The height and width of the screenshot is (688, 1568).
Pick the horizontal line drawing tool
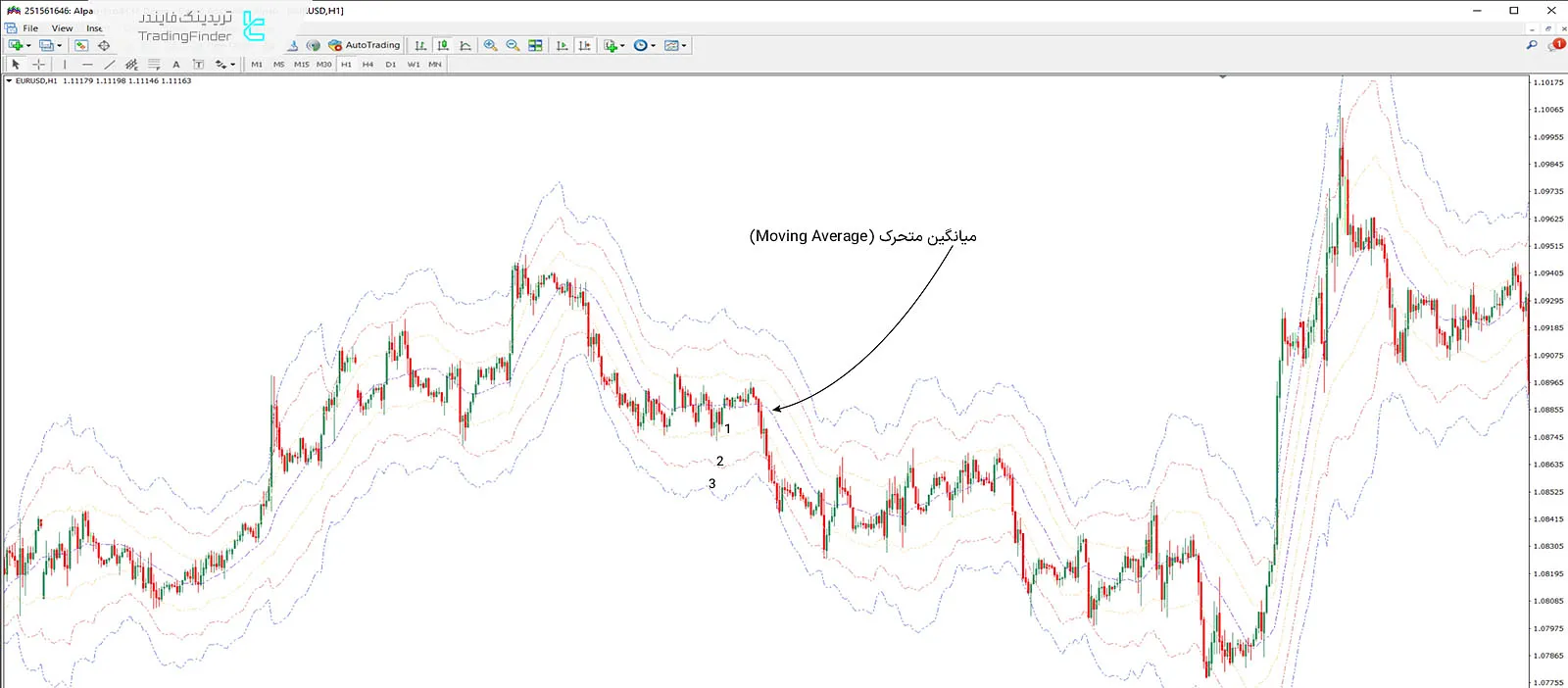[x=86, y=65]
